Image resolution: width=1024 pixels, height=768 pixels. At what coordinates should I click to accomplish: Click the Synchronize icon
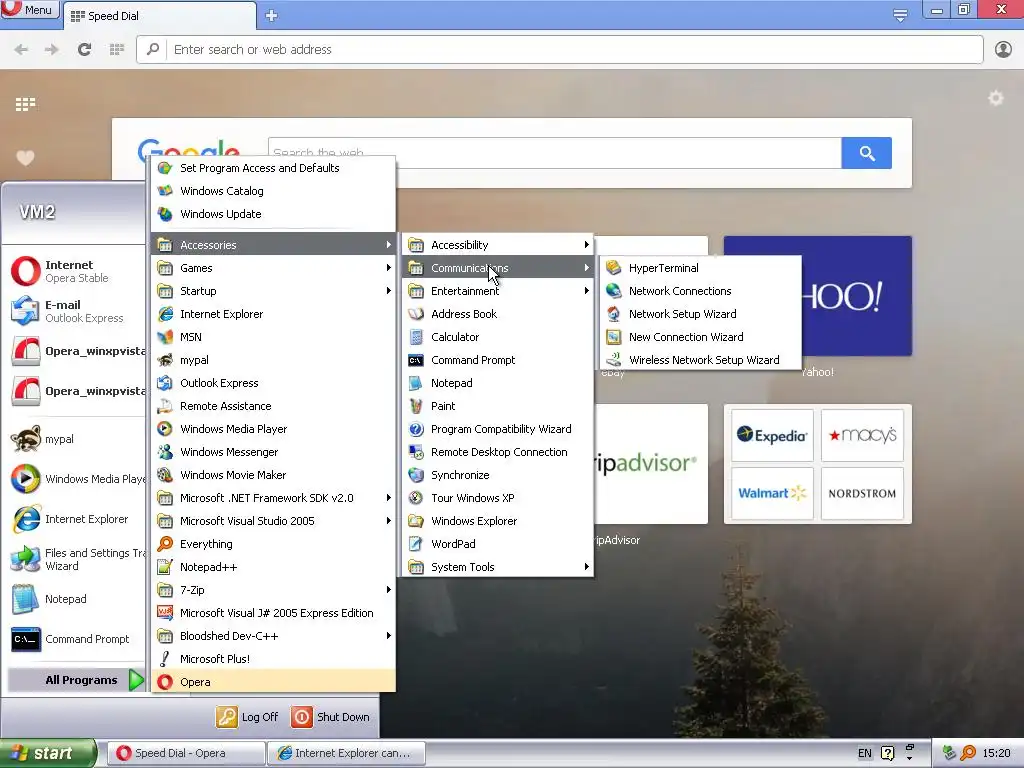(x=416, y=475)
